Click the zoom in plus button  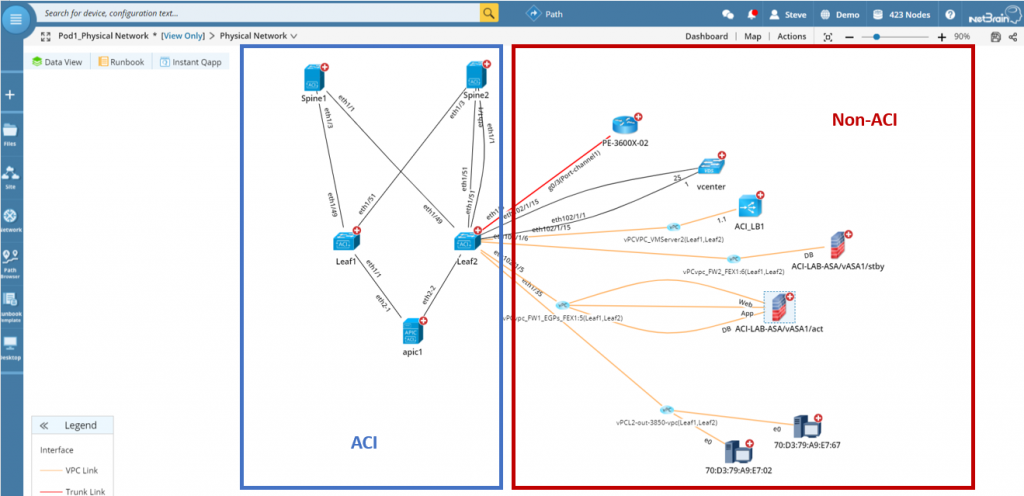tap(941, 37)
